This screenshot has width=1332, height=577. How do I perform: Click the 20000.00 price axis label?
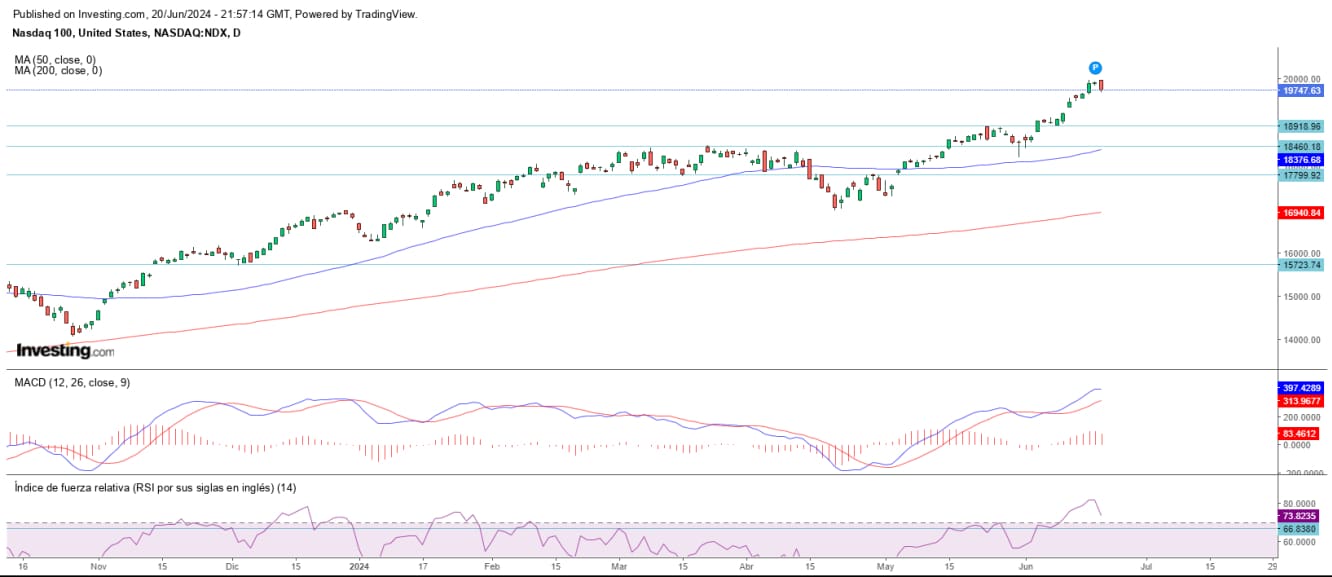pos(1301,79)
